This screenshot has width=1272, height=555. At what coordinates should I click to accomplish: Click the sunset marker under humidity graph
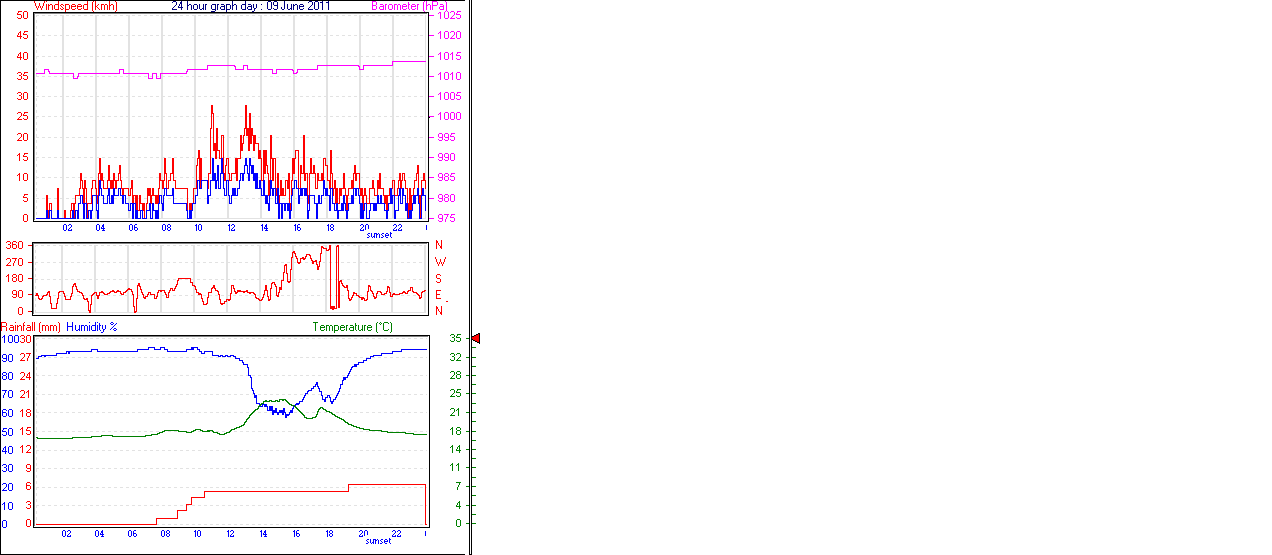pyautogui.click(x=379, y=541)
